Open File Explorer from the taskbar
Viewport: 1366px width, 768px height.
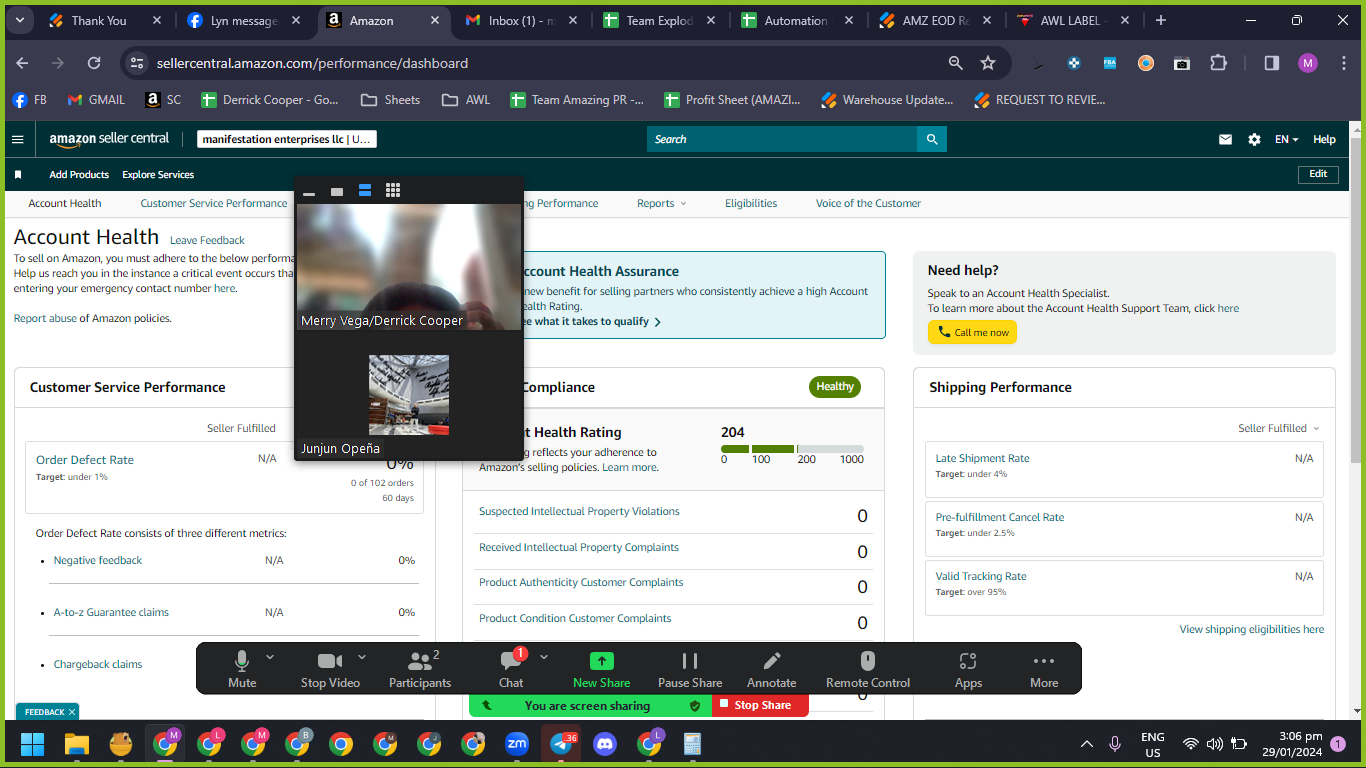pyautogui.click(x=77, y=744)
